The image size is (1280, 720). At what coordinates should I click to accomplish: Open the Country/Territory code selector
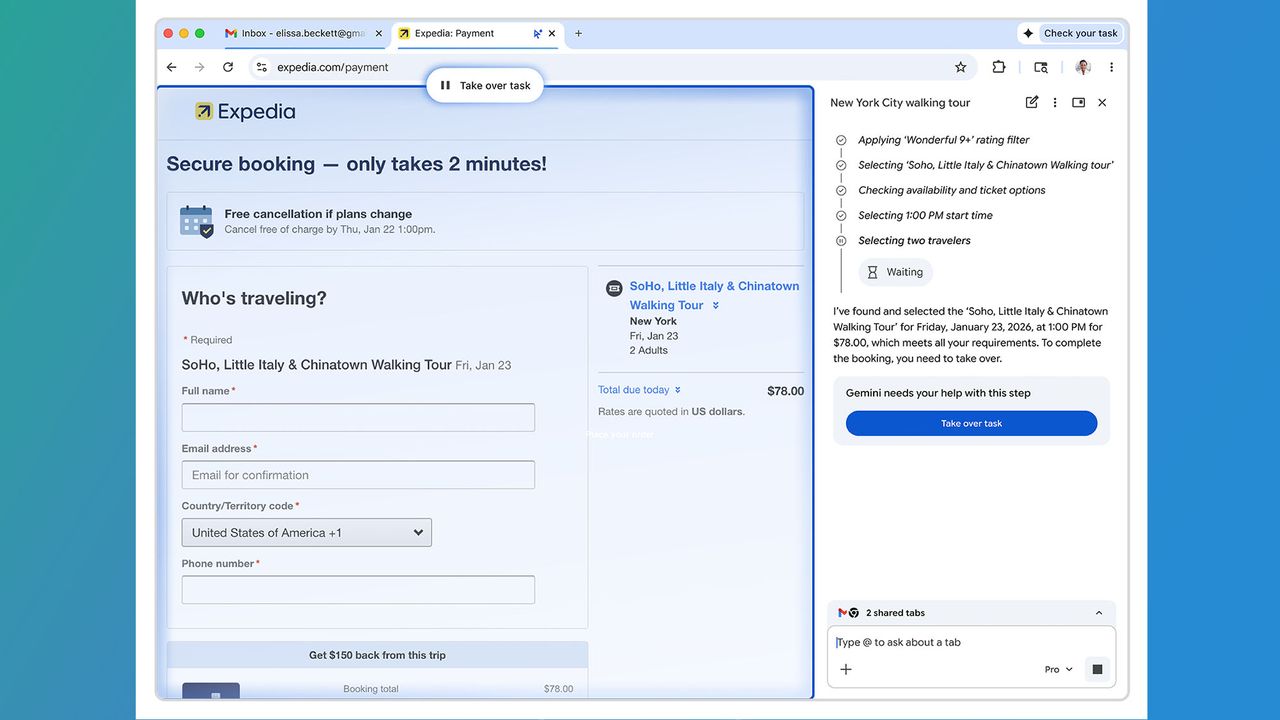click(x=306, y=532)
